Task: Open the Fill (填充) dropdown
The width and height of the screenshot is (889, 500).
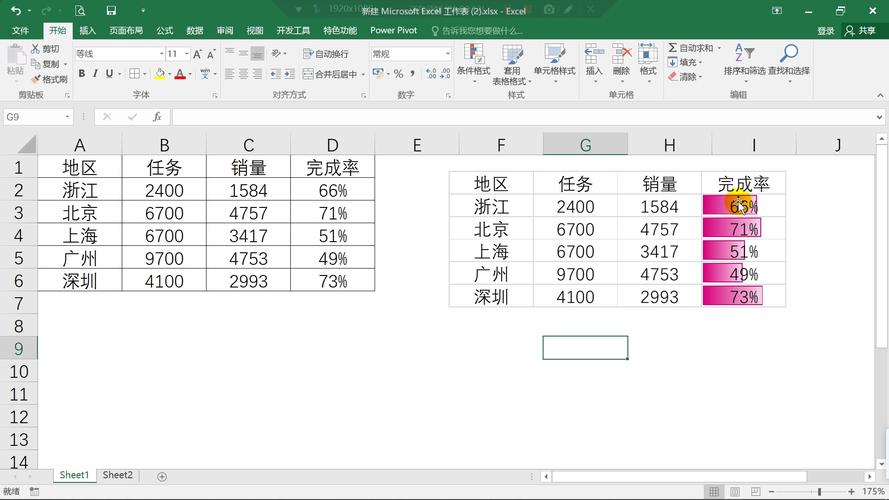Action: 685,62
